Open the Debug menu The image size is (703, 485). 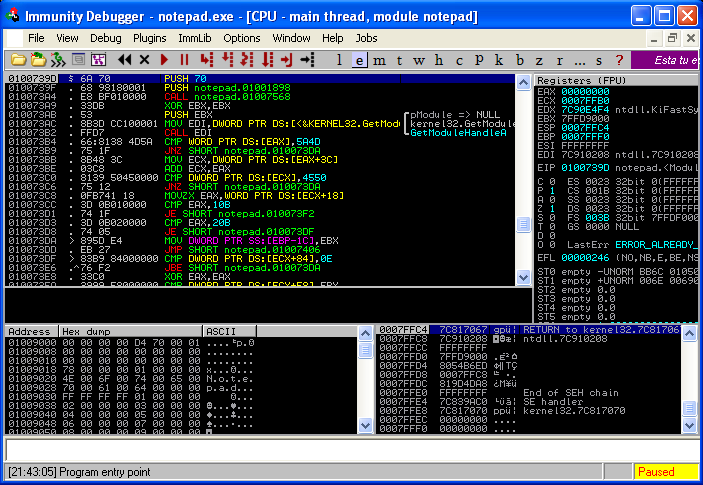105,37
